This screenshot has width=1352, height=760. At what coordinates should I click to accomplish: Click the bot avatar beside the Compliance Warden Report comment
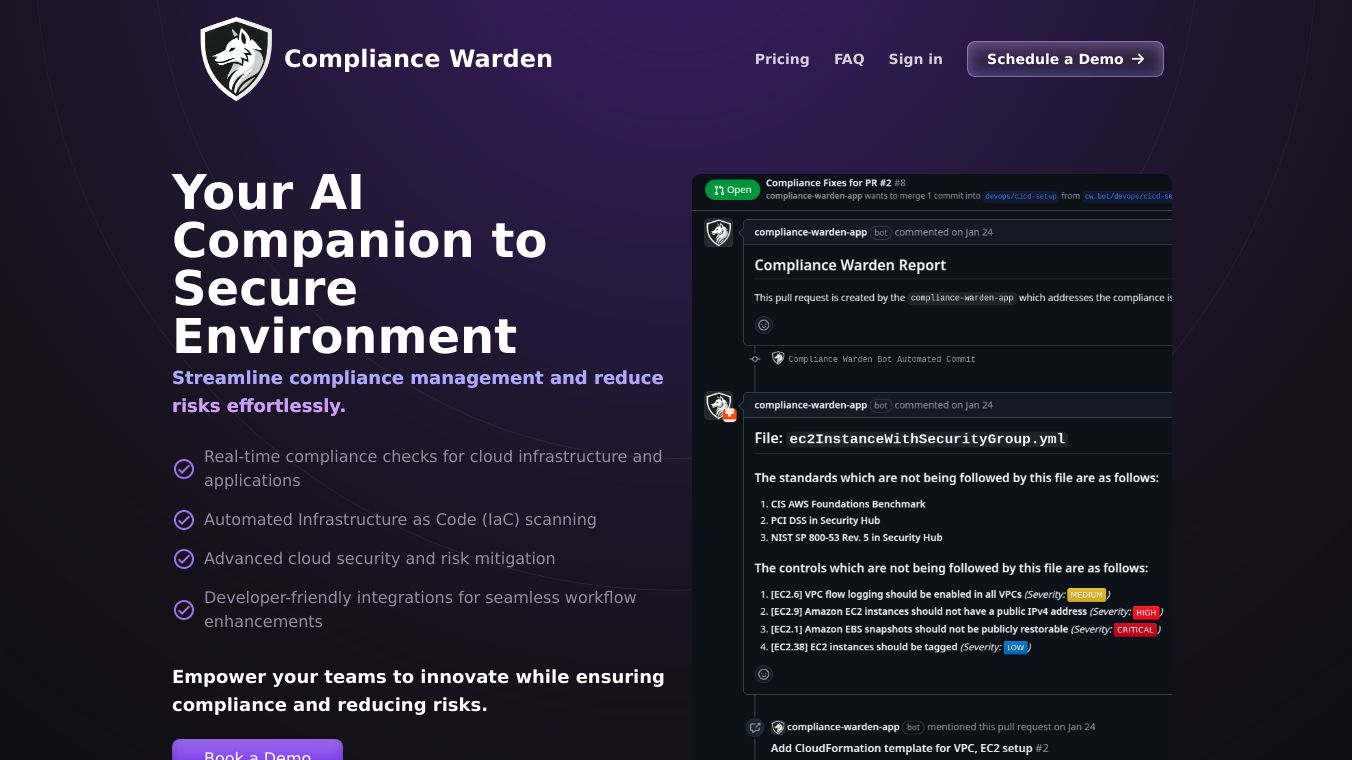[x=718, y=233]
